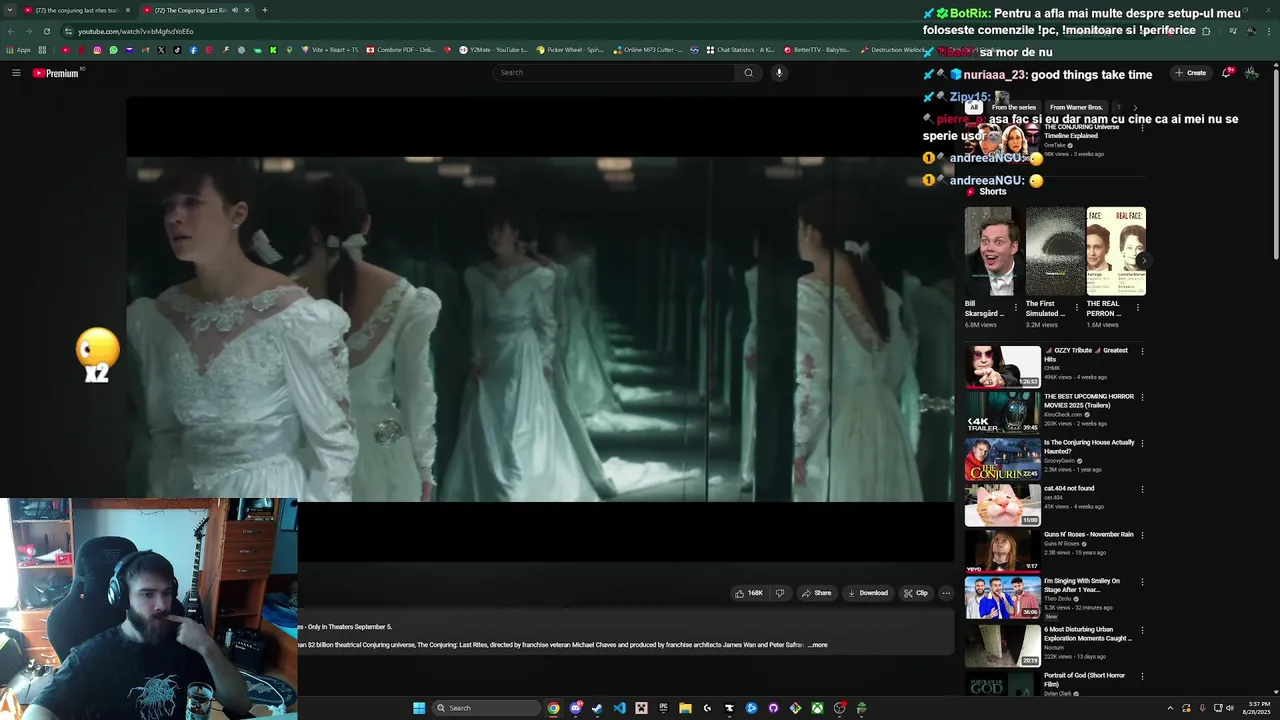Open the 'Vite + React + TS' bookmark
The image size is (1280, 720).
pyautogui.click(x=329, y=50)
